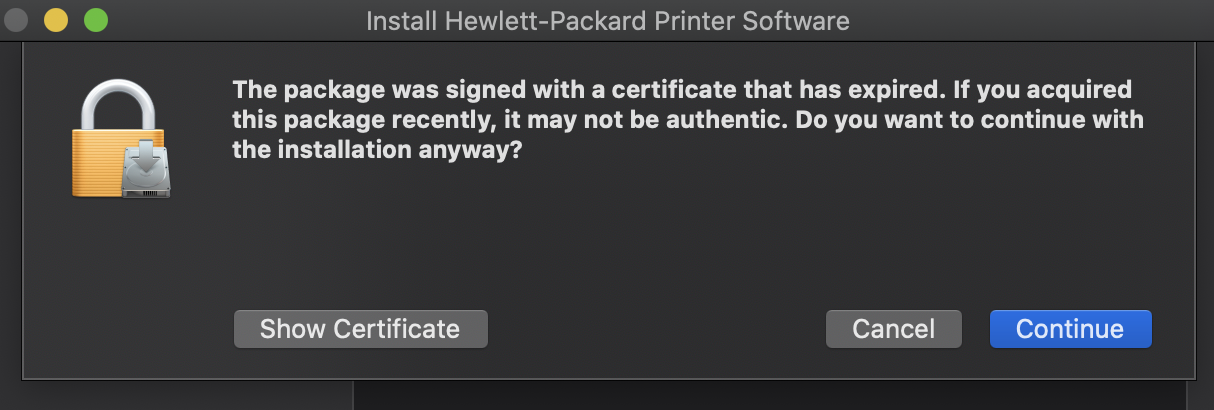Click the line starting "this package recently"
This screenshot has width=1214, height=410.
tap(687, 121)
